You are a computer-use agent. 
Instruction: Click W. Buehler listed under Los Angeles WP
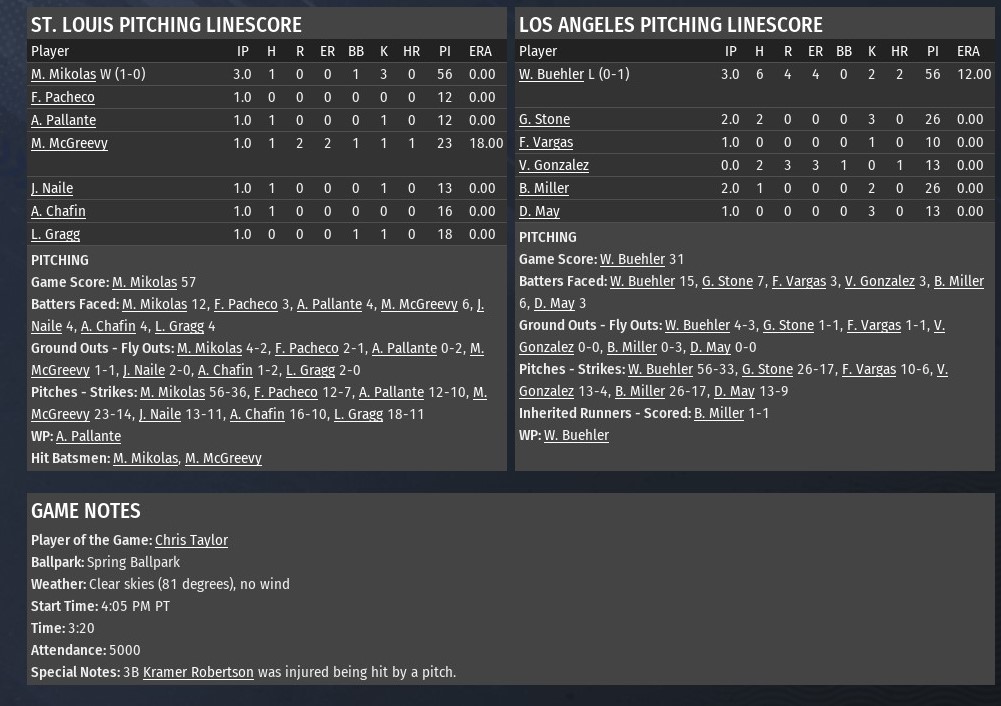point(576,435)
